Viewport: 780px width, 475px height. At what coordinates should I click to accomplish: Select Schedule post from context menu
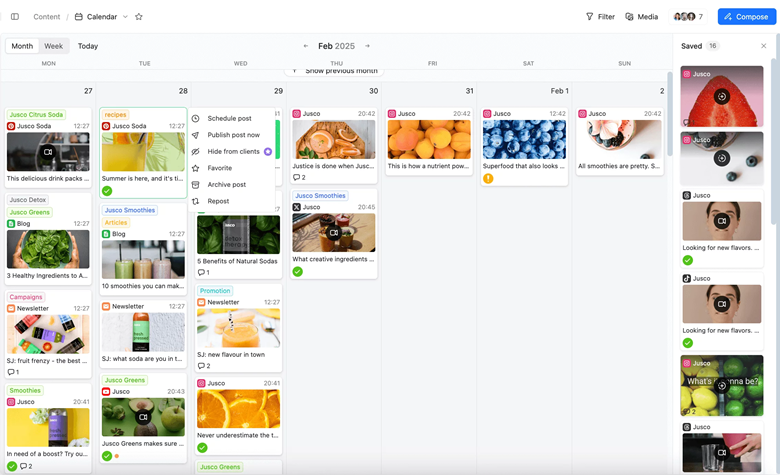229,119
